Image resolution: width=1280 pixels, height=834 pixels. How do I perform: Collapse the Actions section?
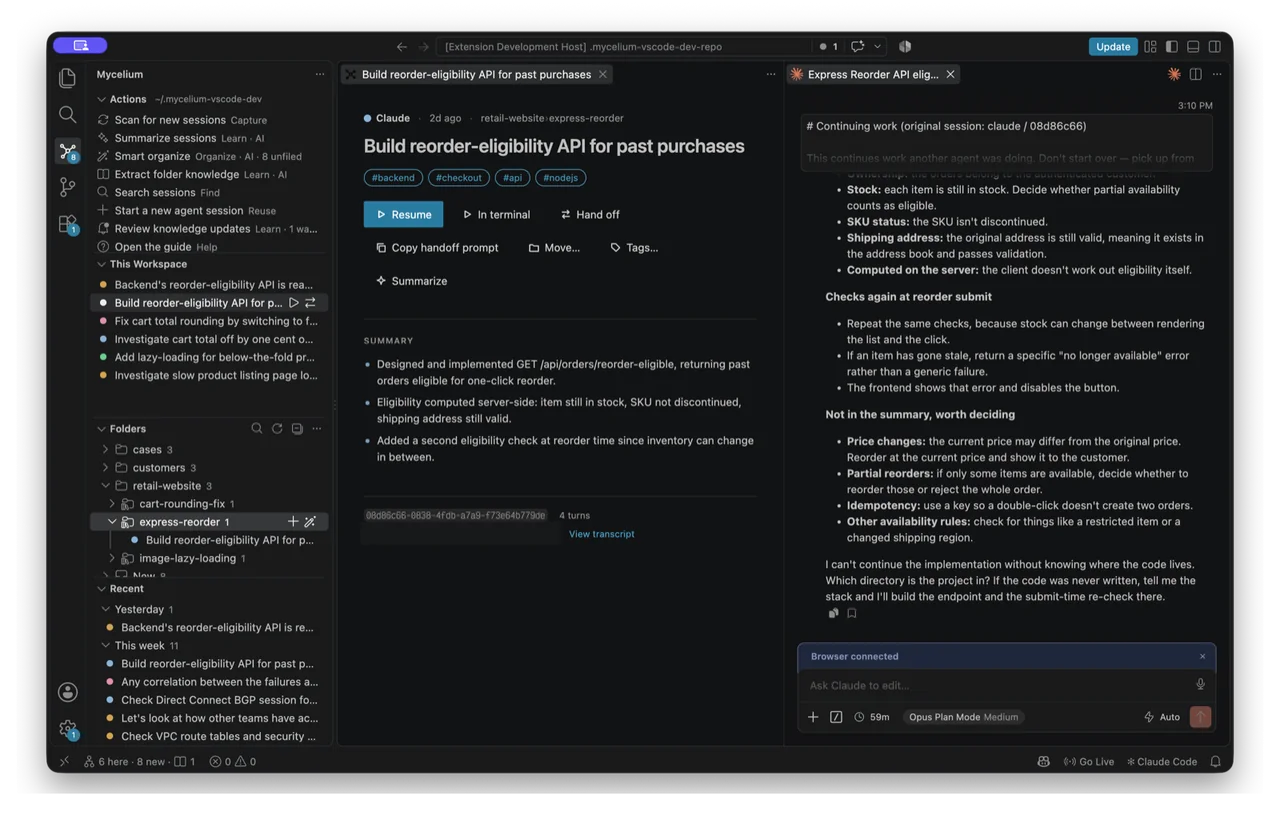pyautogui.click(x=102, y=99)
